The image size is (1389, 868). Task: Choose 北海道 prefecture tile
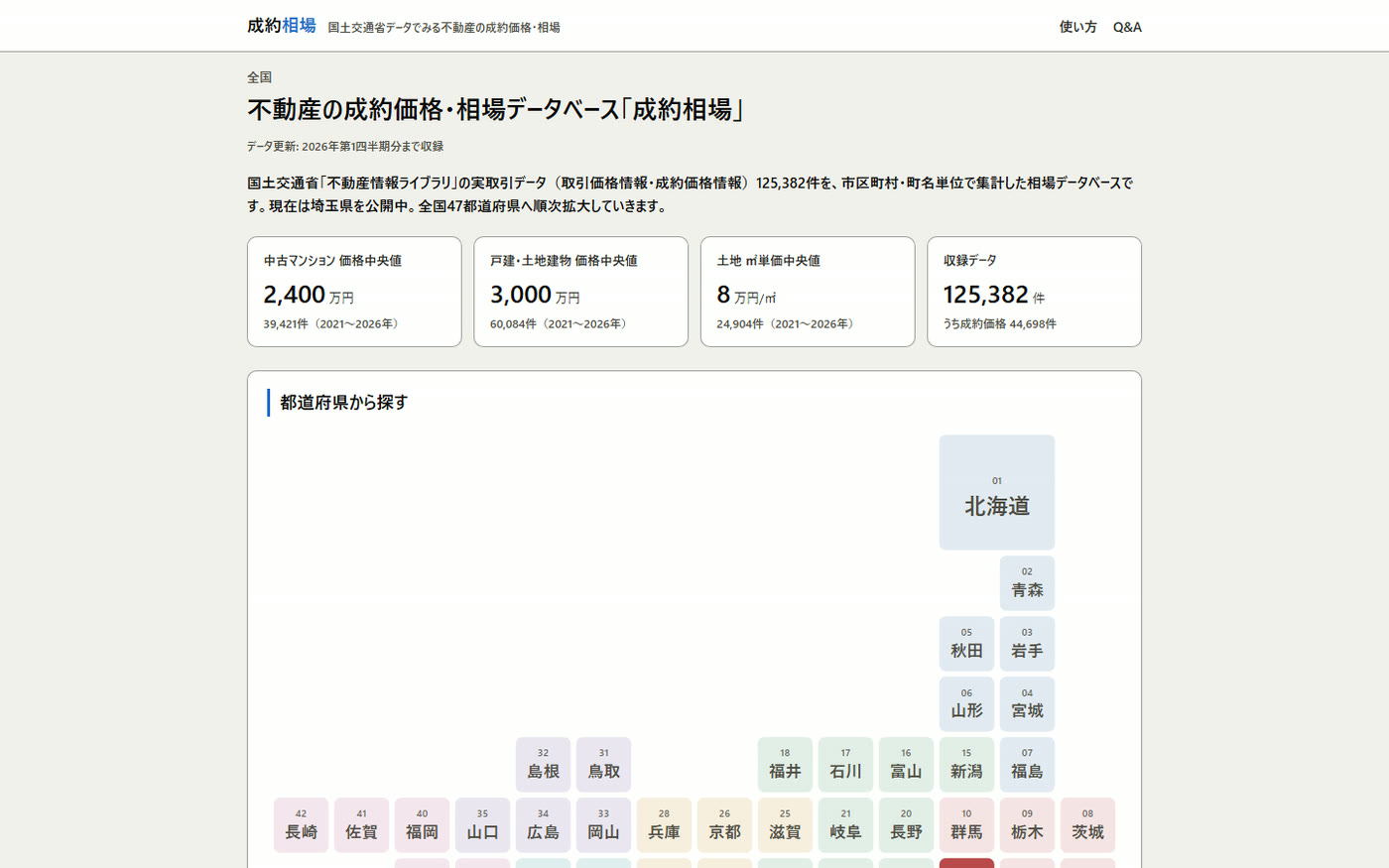tap(997, 492)
